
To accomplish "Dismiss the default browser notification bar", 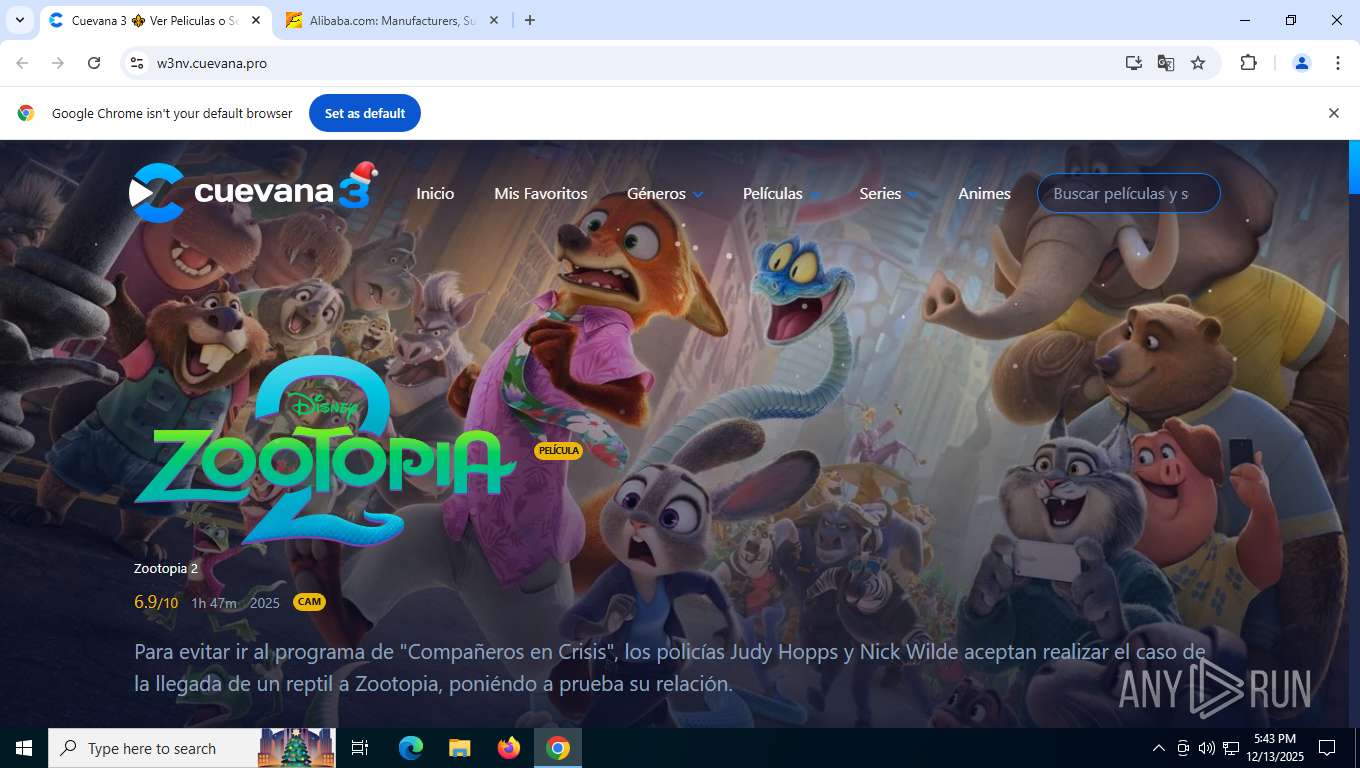I will pyautogui.click(x=1333, y=113).
